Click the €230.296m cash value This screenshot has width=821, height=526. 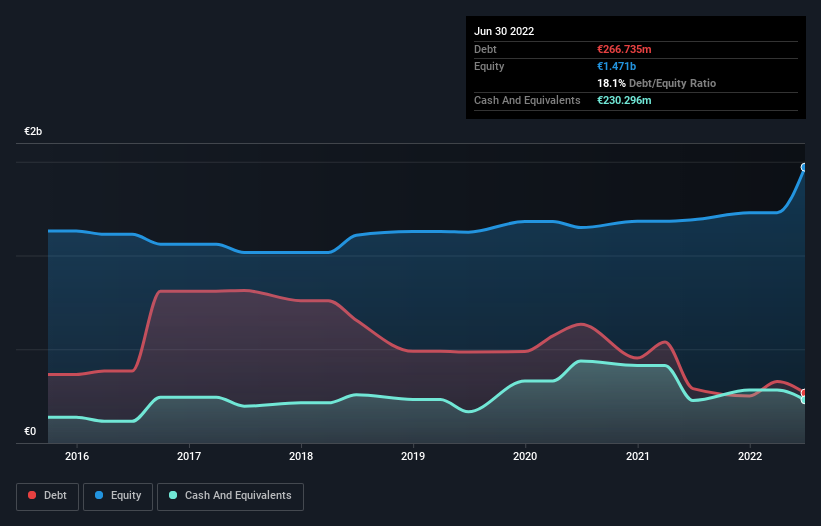[624, 100]
